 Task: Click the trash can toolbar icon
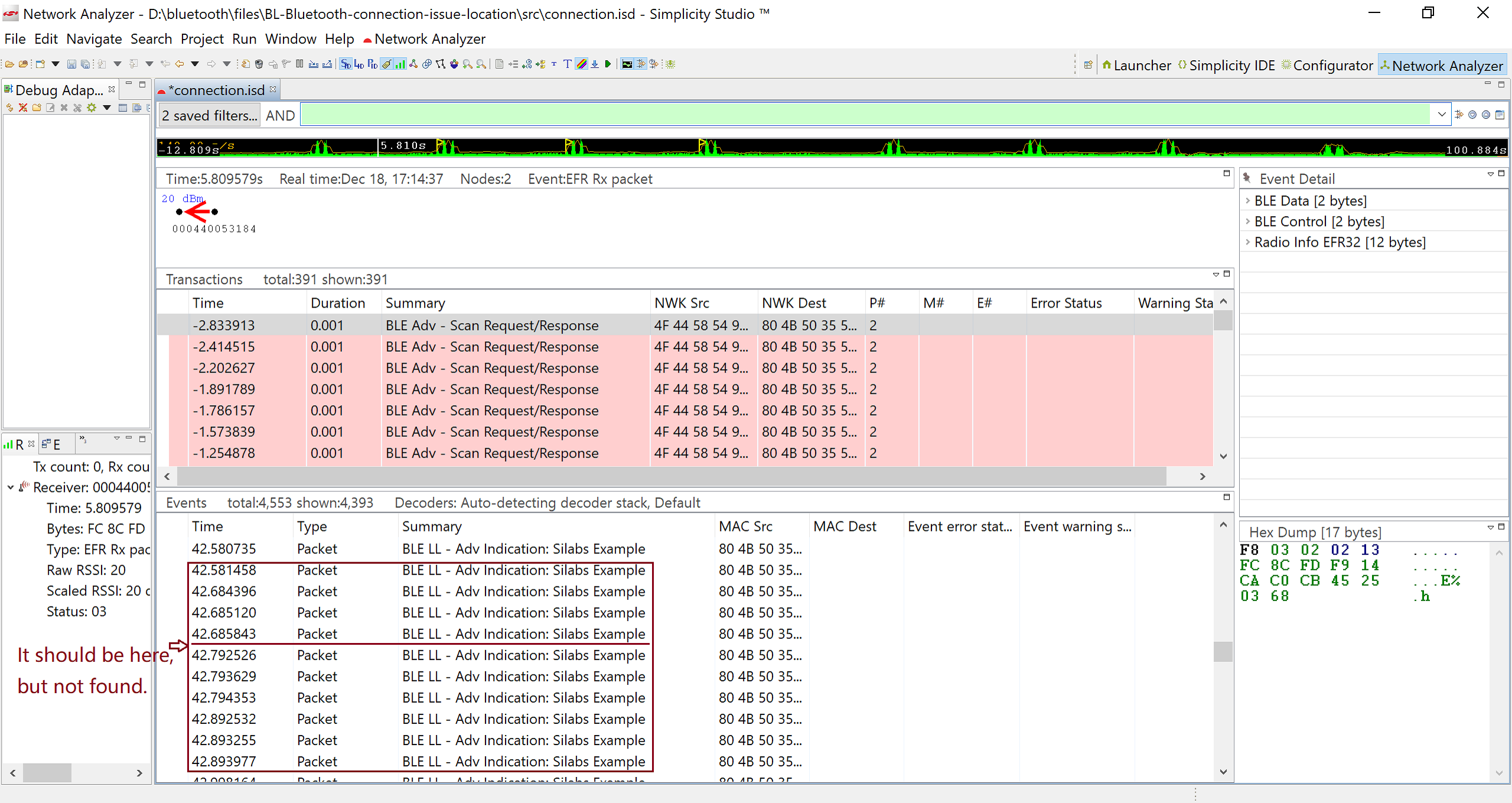click(259, 64)
